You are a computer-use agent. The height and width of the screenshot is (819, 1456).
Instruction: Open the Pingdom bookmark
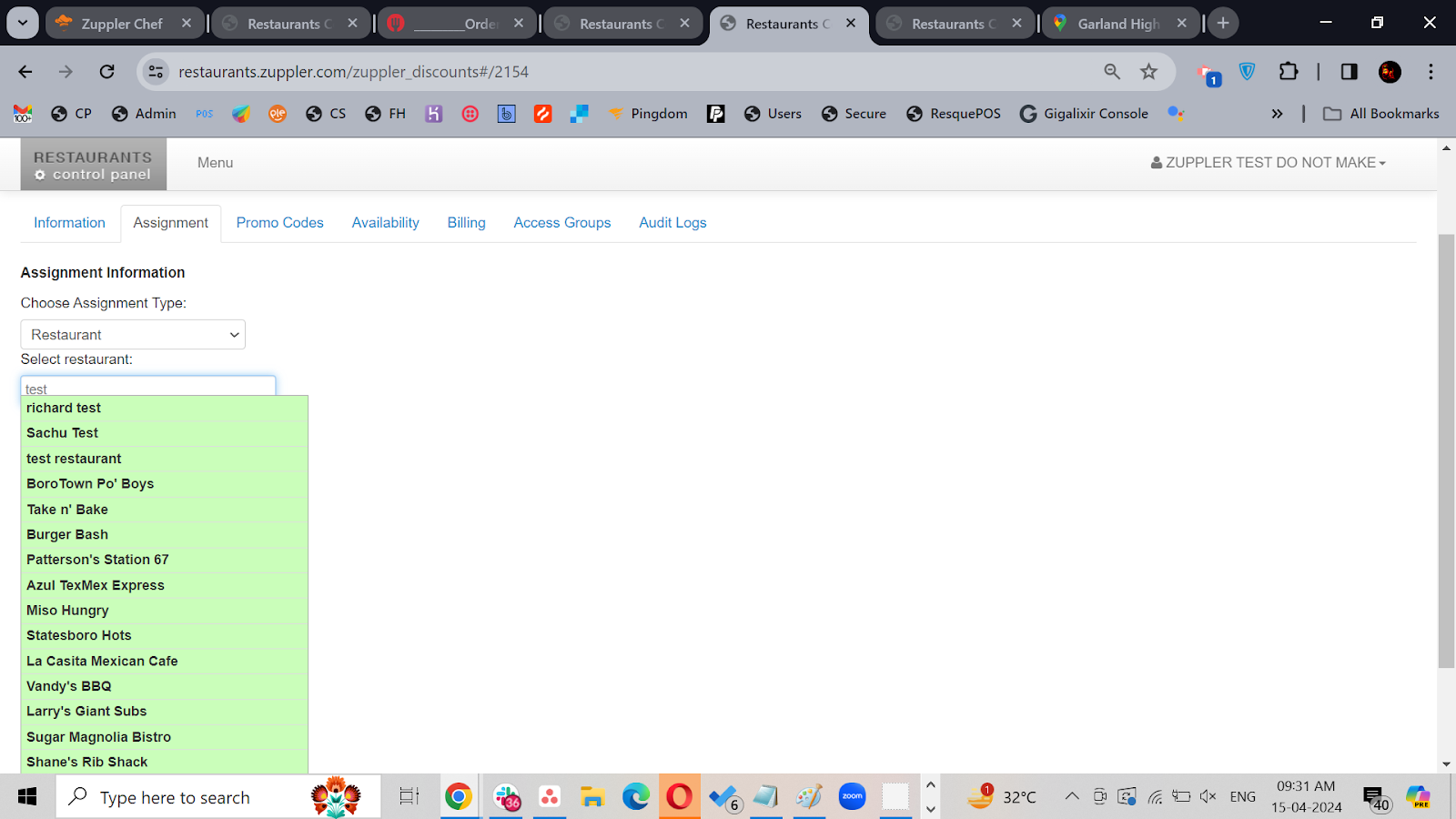click(648, 114)
